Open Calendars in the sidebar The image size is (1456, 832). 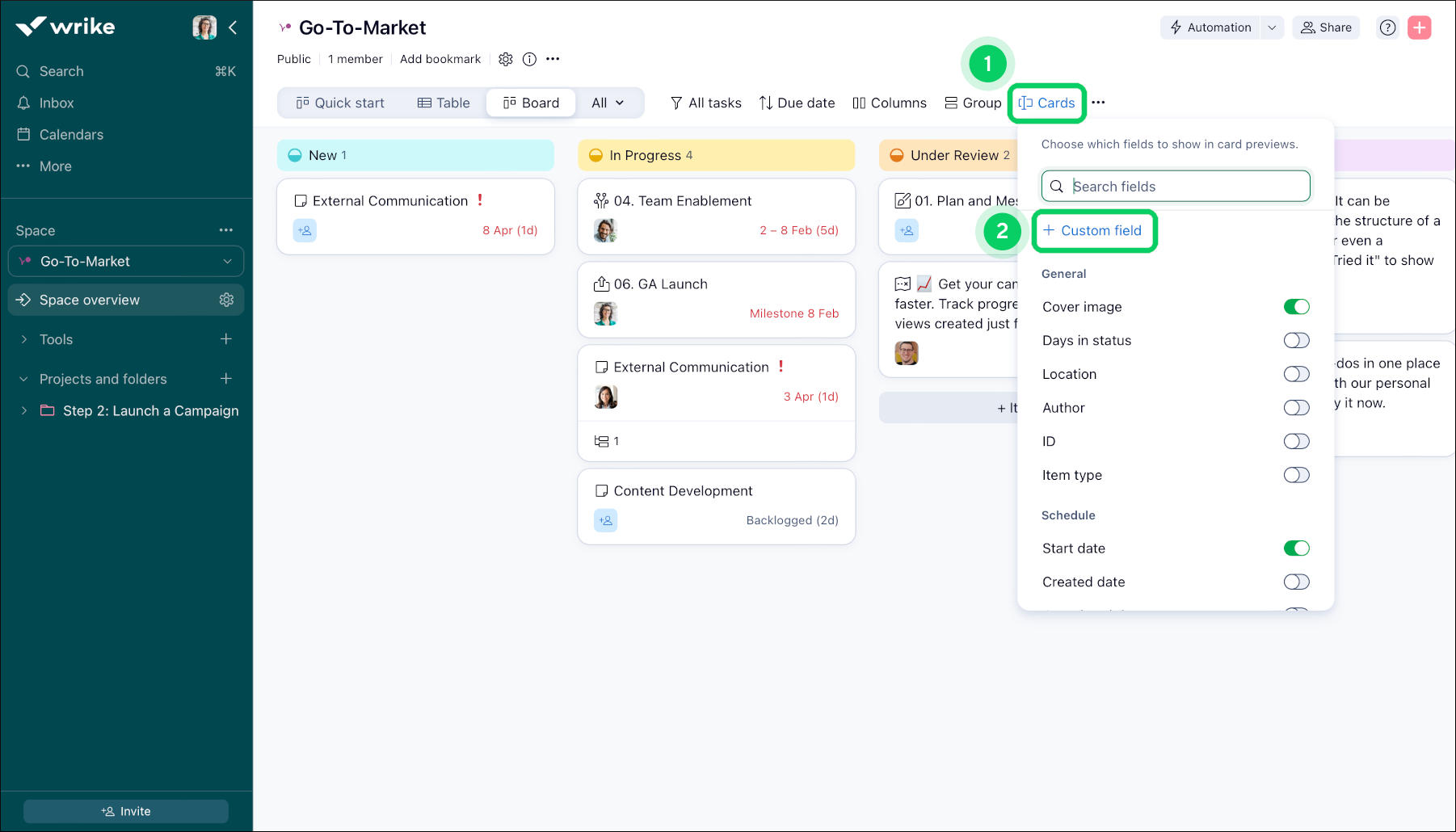click(x=71, y=134)
